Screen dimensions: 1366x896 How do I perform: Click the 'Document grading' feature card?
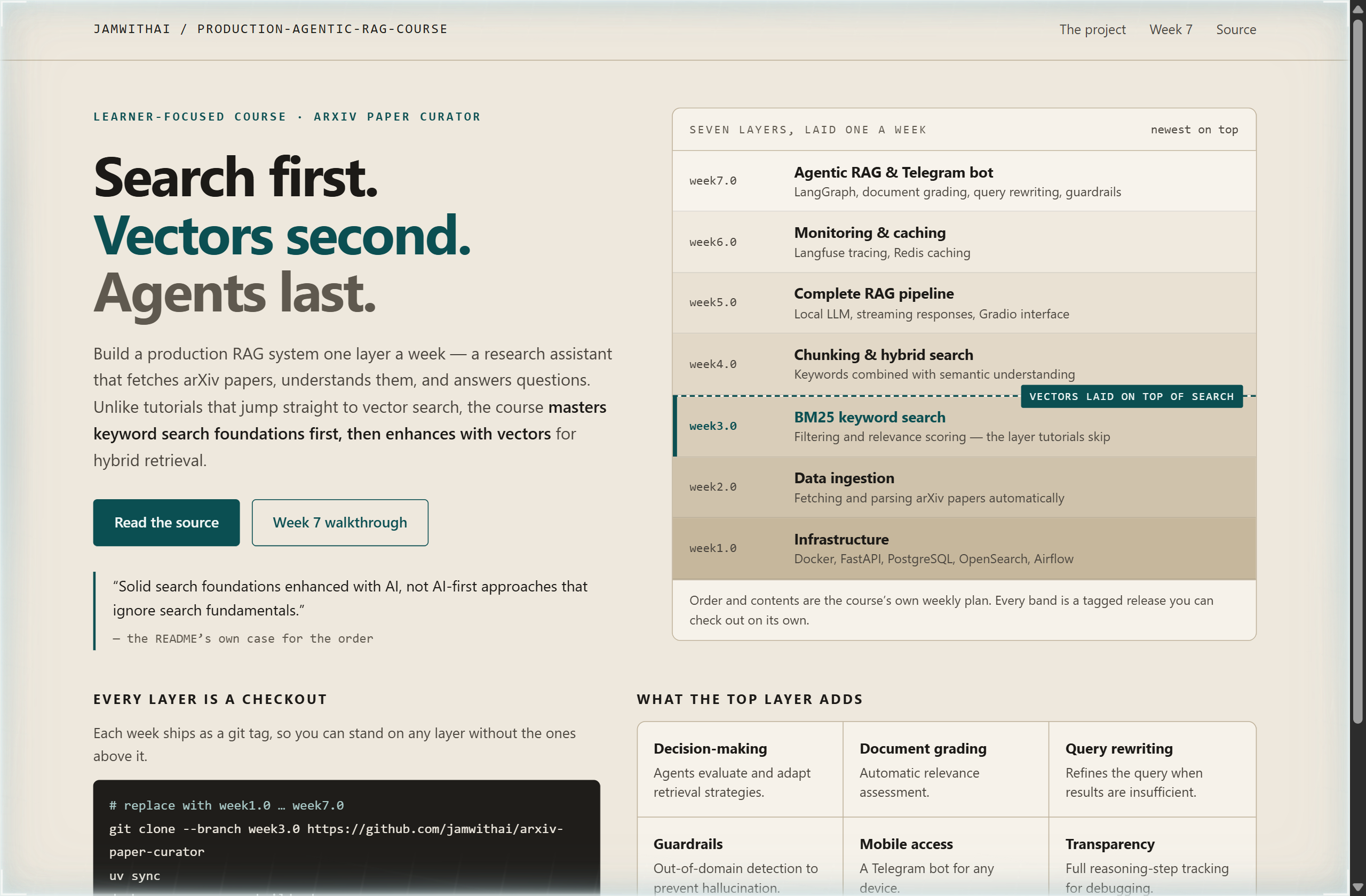946,769
